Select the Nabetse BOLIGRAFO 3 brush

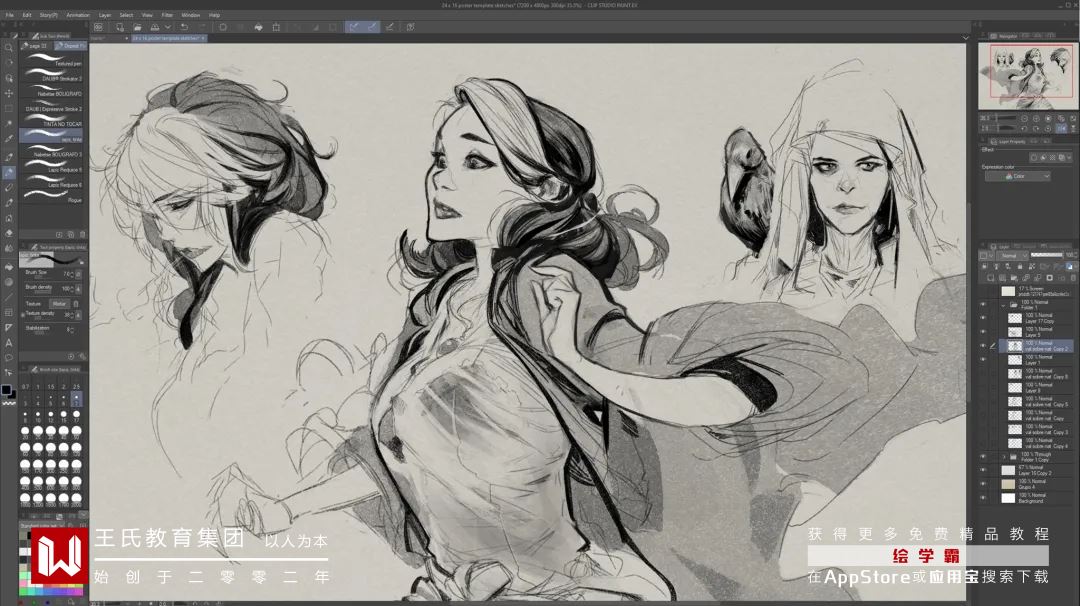click(52, 151)
